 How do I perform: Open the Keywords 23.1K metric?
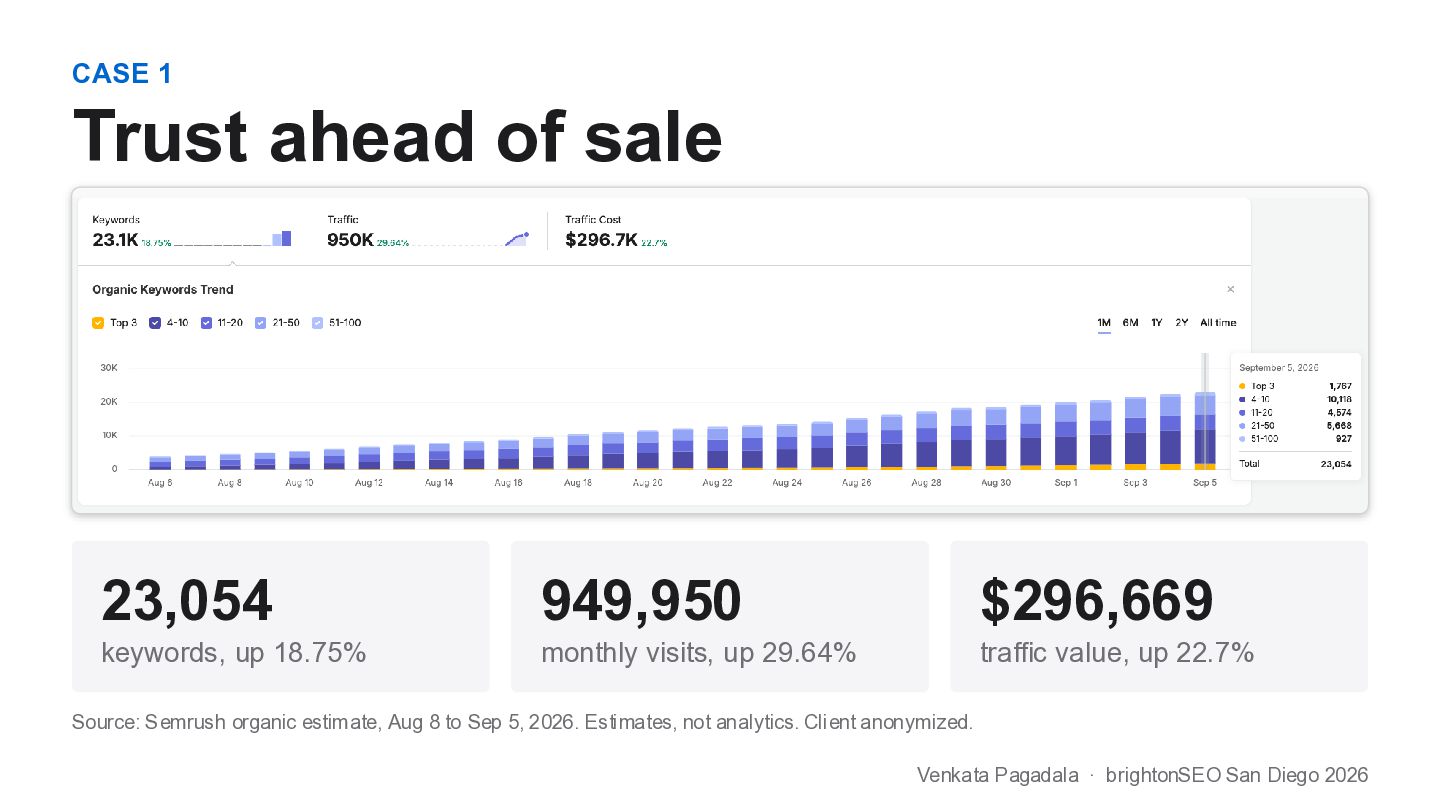pos(191,231)
